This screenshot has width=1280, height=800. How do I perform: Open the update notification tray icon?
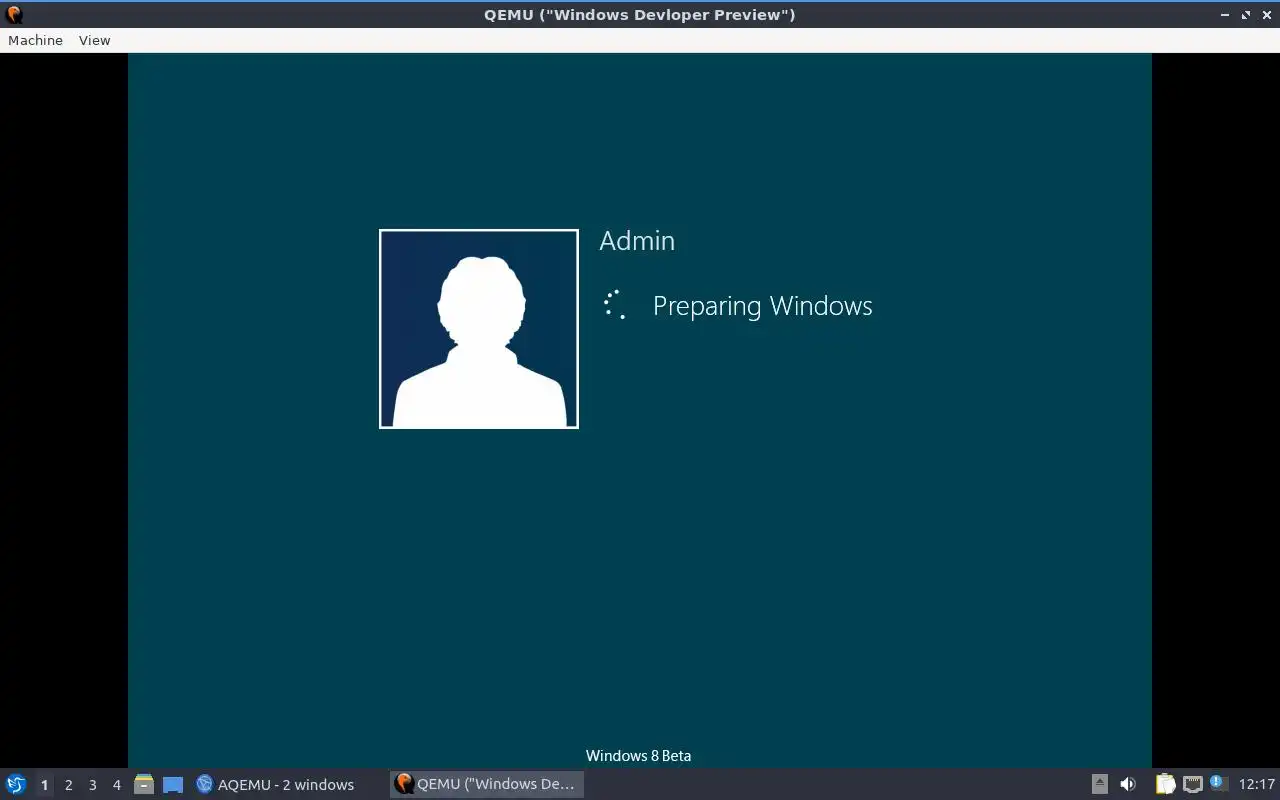[x=1218, y=783]
